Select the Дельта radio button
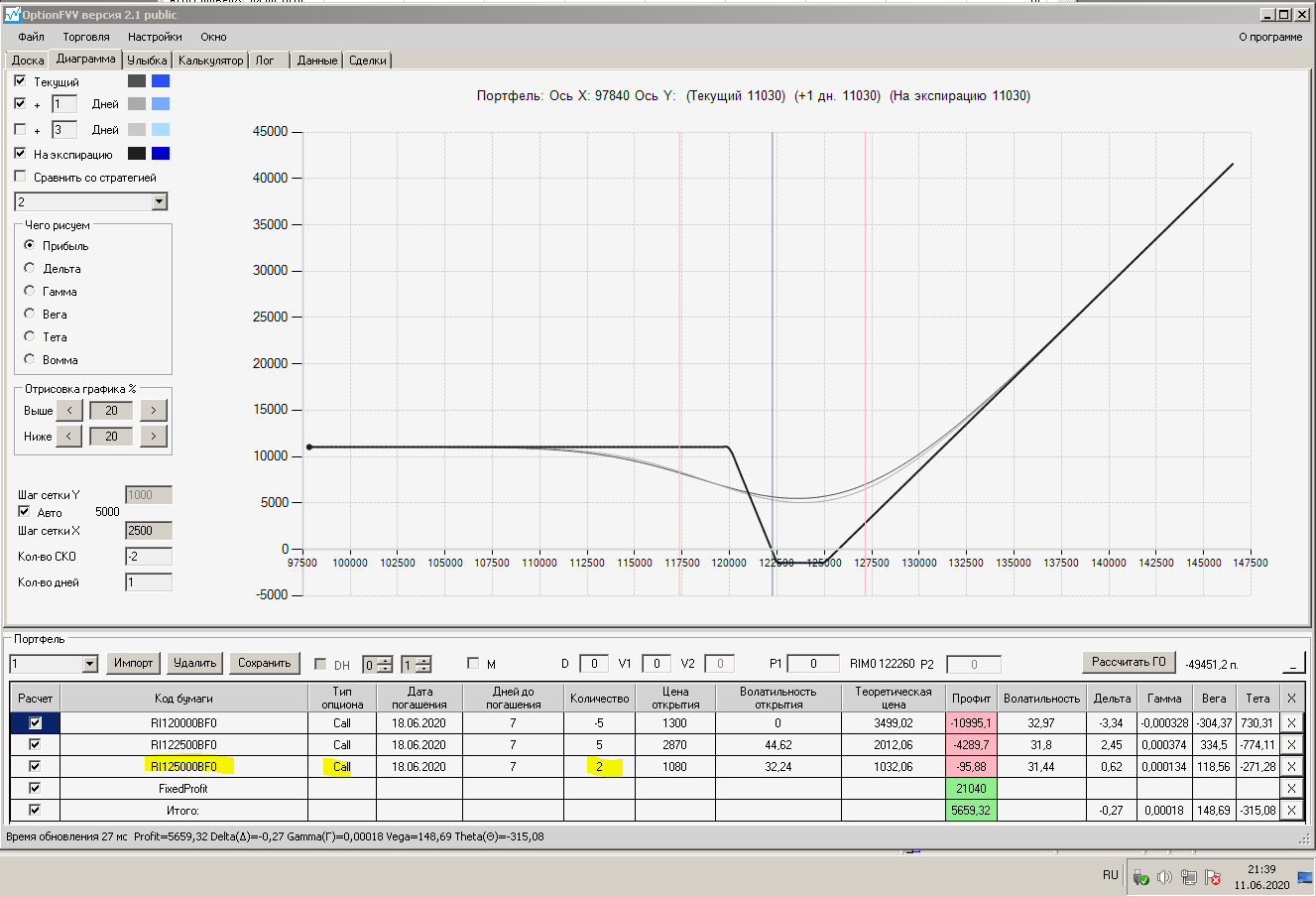The image size is (1316, 897). tap(30, 268)
